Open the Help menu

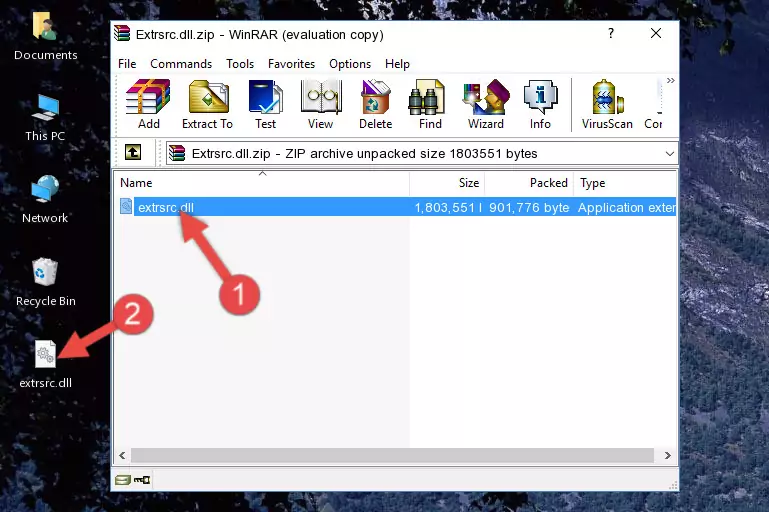397,64
